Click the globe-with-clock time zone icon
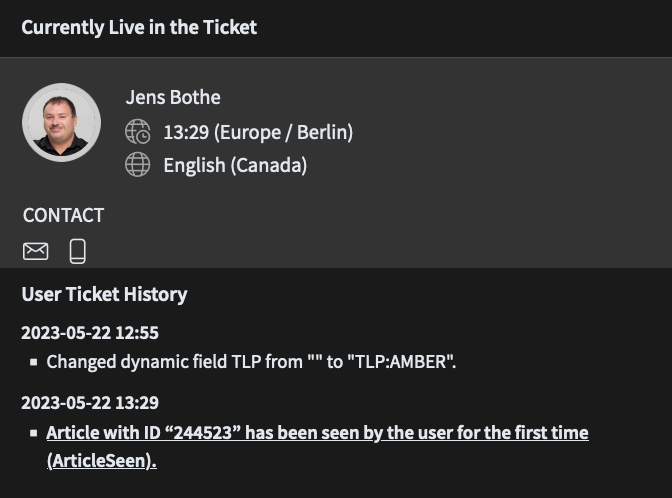Screen dimensions: 672x498 coord(138,132)
